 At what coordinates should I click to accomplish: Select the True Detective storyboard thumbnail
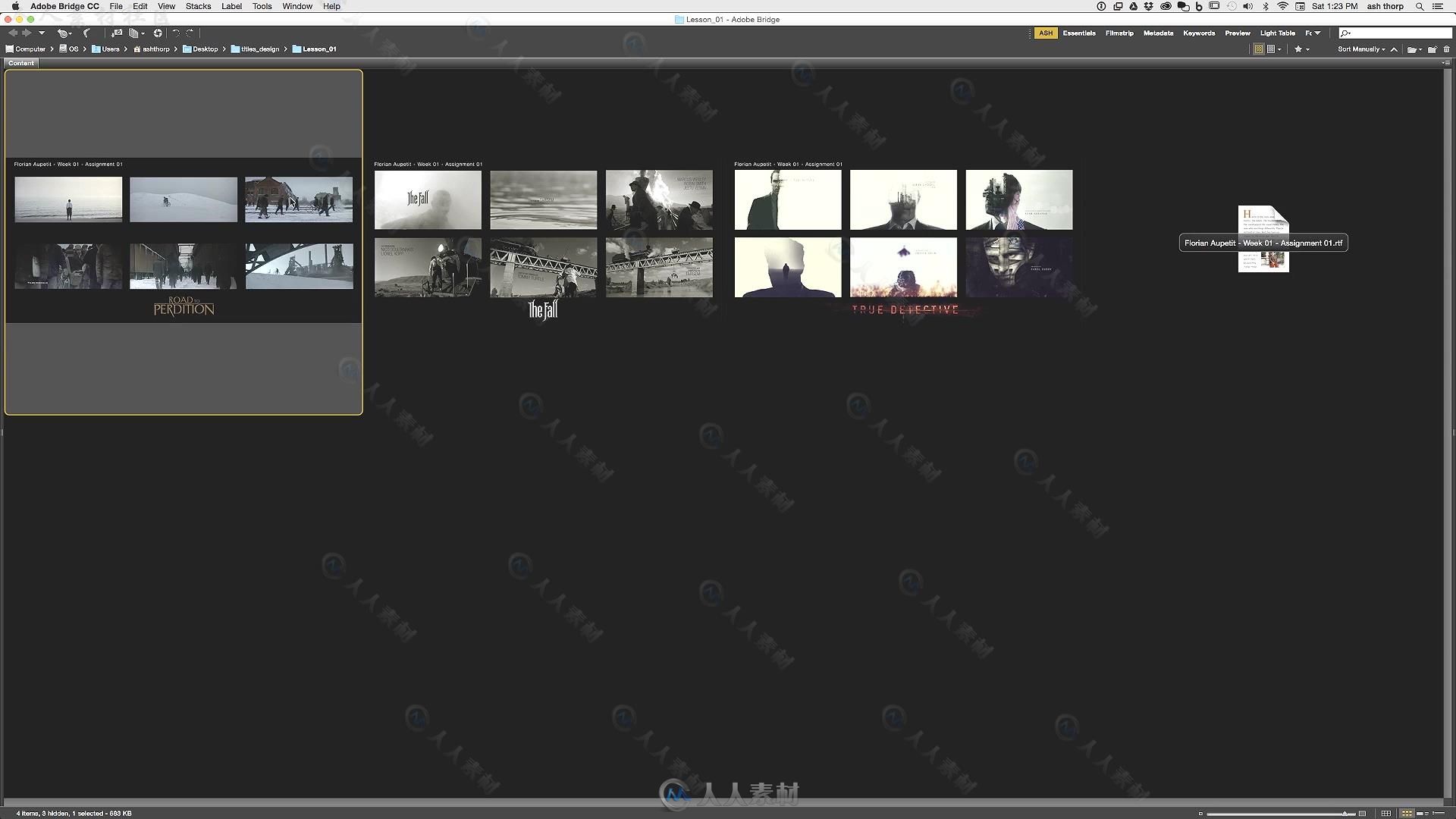pyautogui.click(x=903, y=240)
